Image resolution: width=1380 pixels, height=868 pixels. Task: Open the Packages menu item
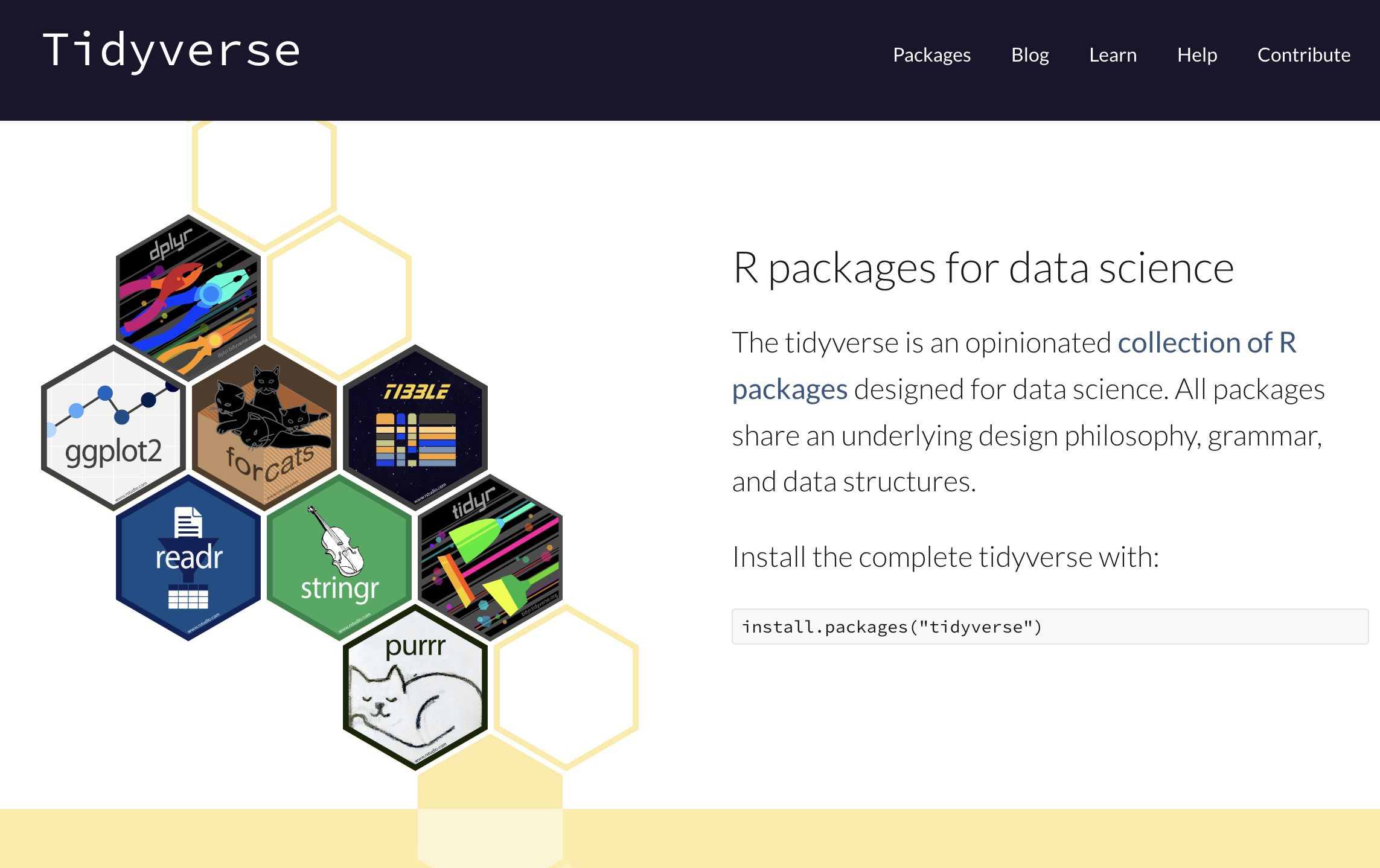click(931, 55)
